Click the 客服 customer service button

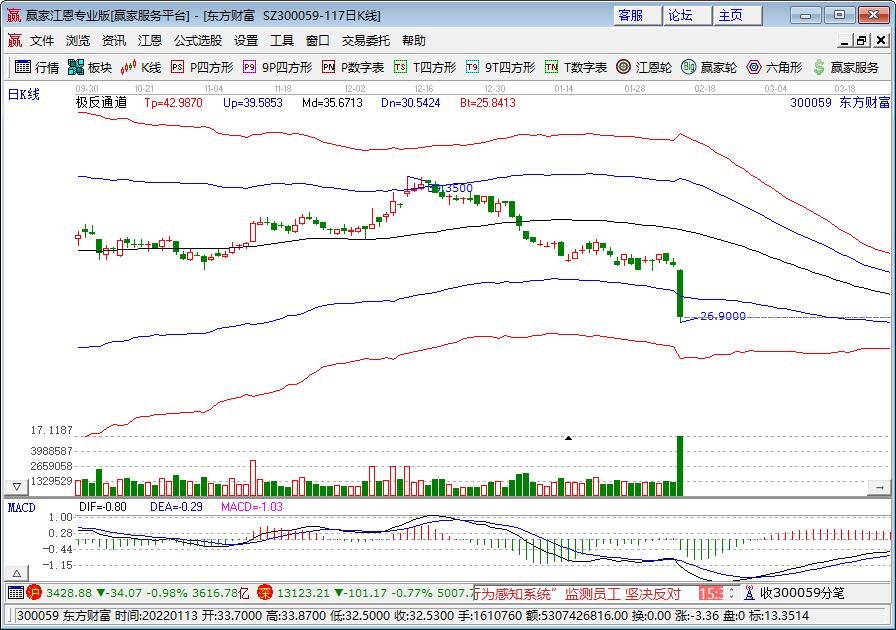pos(638,15)
